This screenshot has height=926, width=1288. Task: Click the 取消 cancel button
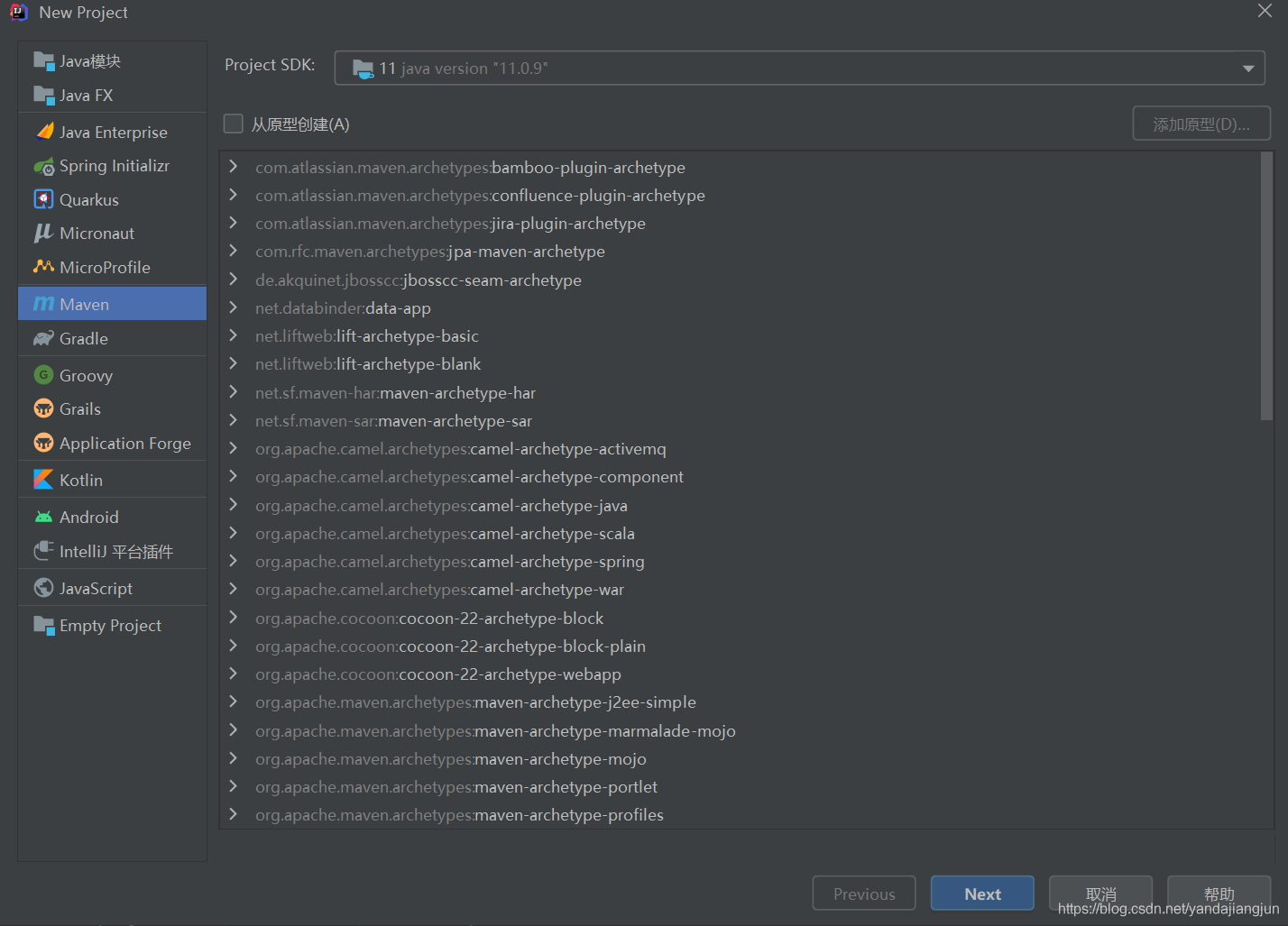coord(1100,894)
